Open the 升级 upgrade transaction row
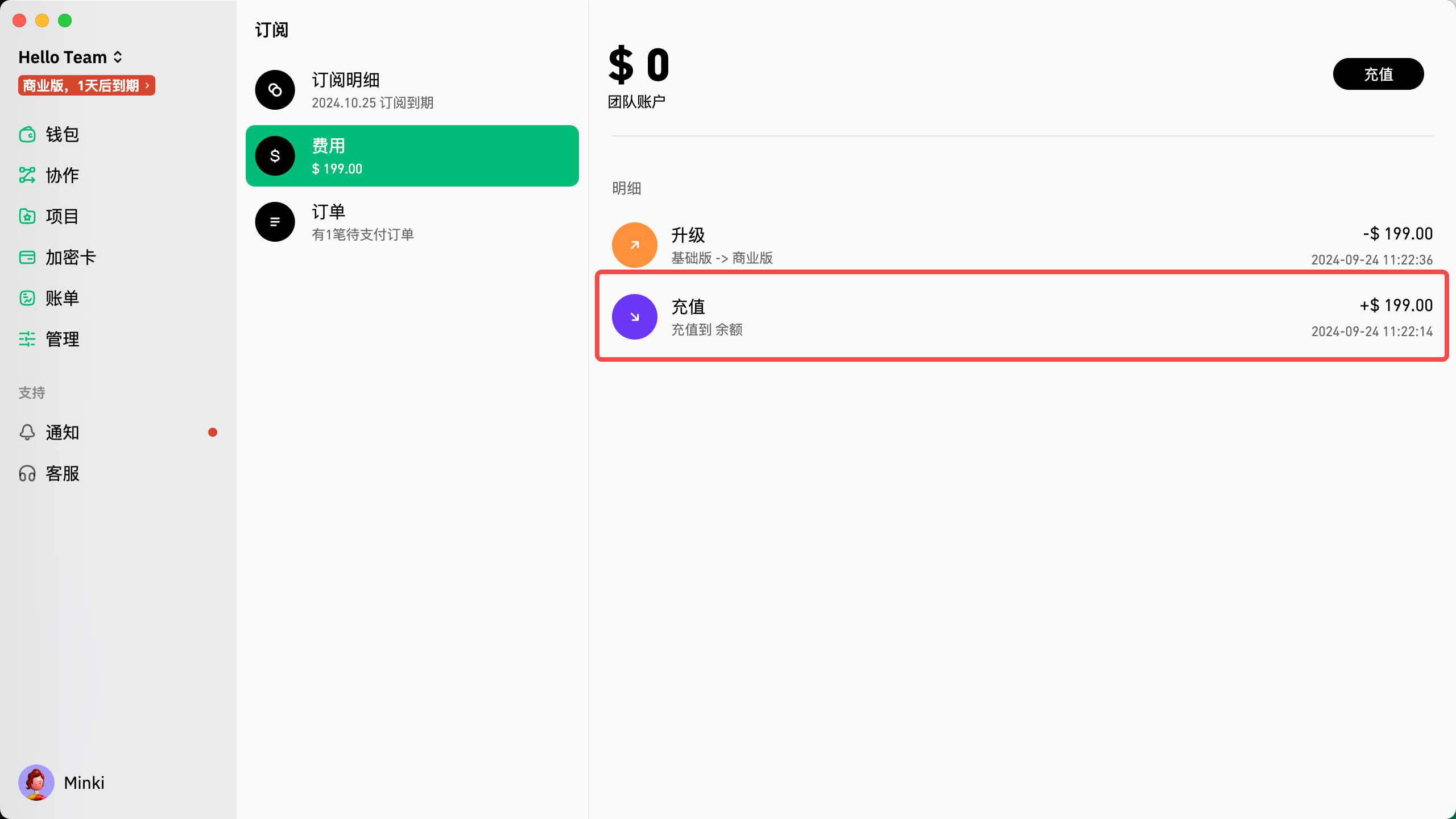 point(1021,245)
